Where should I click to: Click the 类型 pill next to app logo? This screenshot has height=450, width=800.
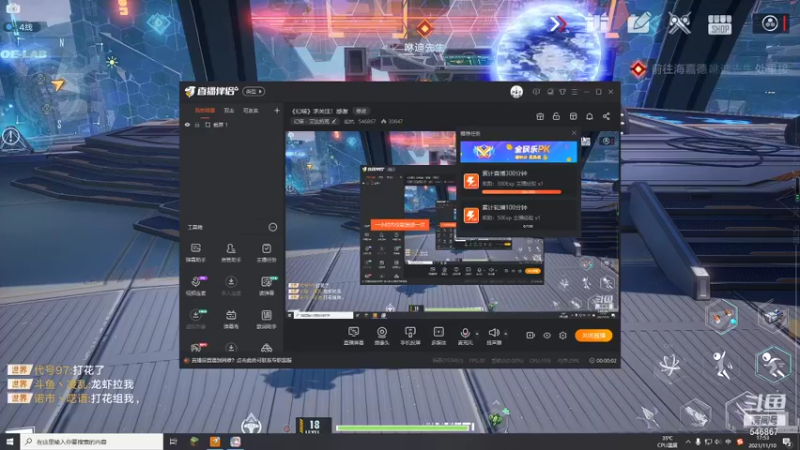(254, 91)
